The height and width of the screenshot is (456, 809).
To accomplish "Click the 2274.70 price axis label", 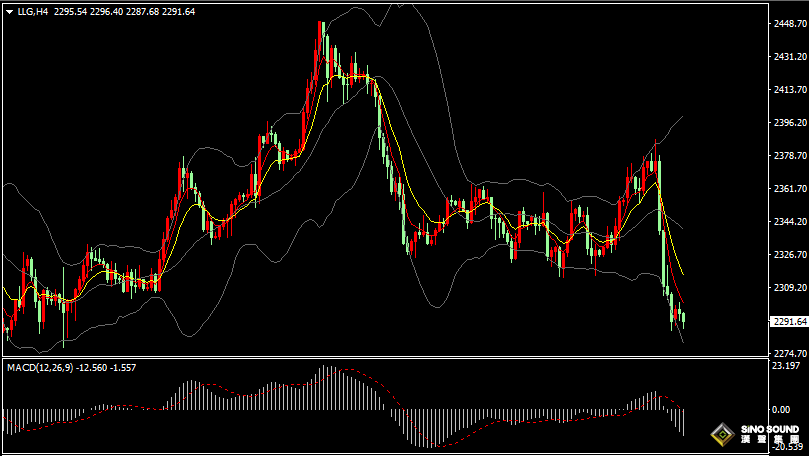I will coord(789,353).
